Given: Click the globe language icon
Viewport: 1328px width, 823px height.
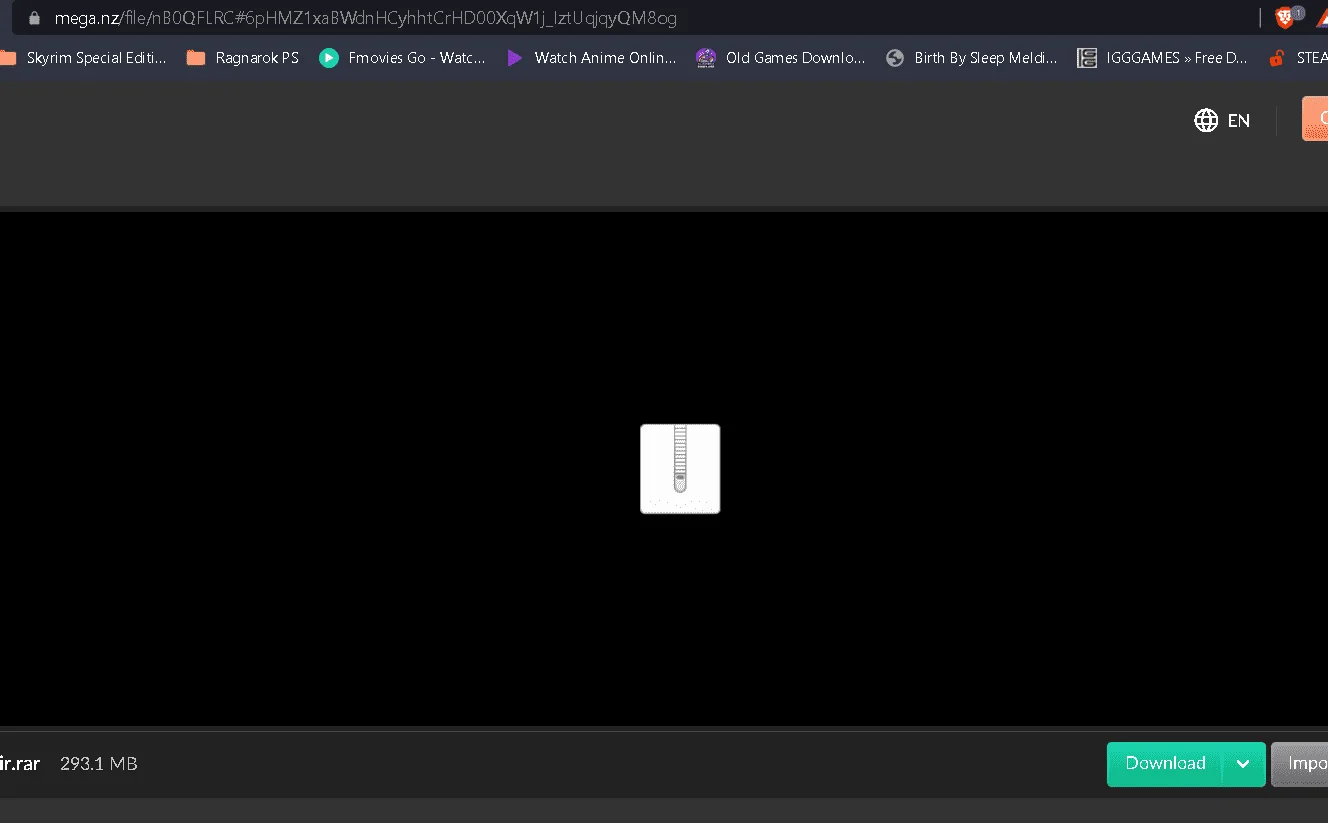Looking at the screenshot, I should [x=1206, y=120].
